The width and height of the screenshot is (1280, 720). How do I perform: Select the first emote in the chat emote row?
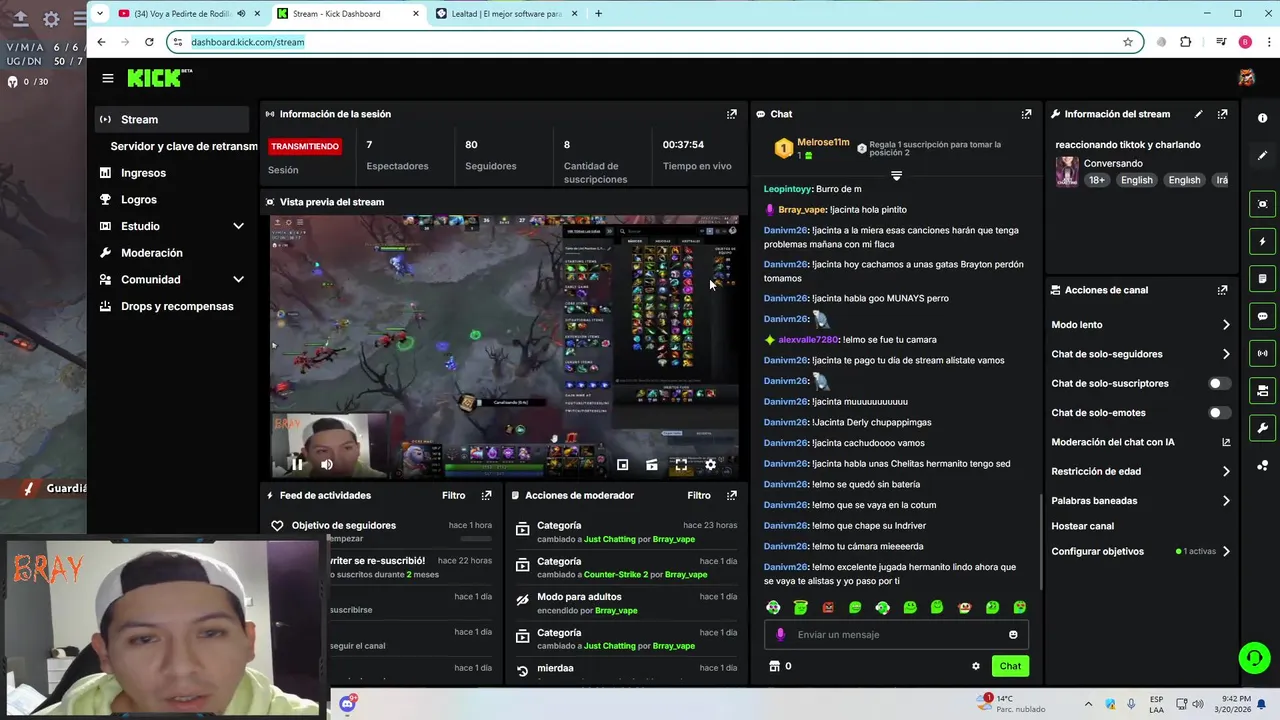[x=773, y=607]
